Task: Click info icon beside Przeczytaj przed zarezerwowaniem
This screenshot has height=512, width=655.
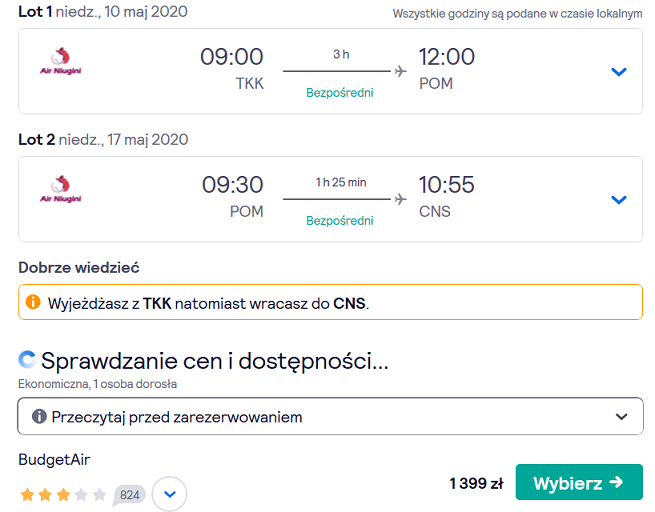Action: (39, 416)
